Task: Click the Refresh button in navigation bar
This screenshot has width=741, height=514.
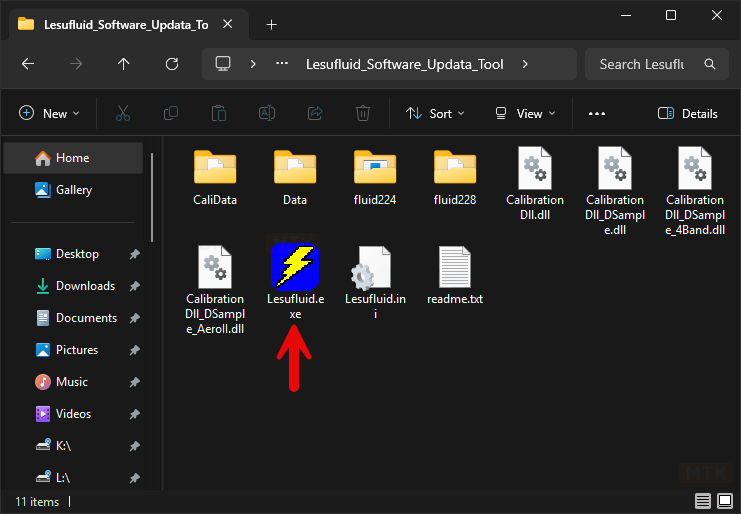Action: [172, 64]
